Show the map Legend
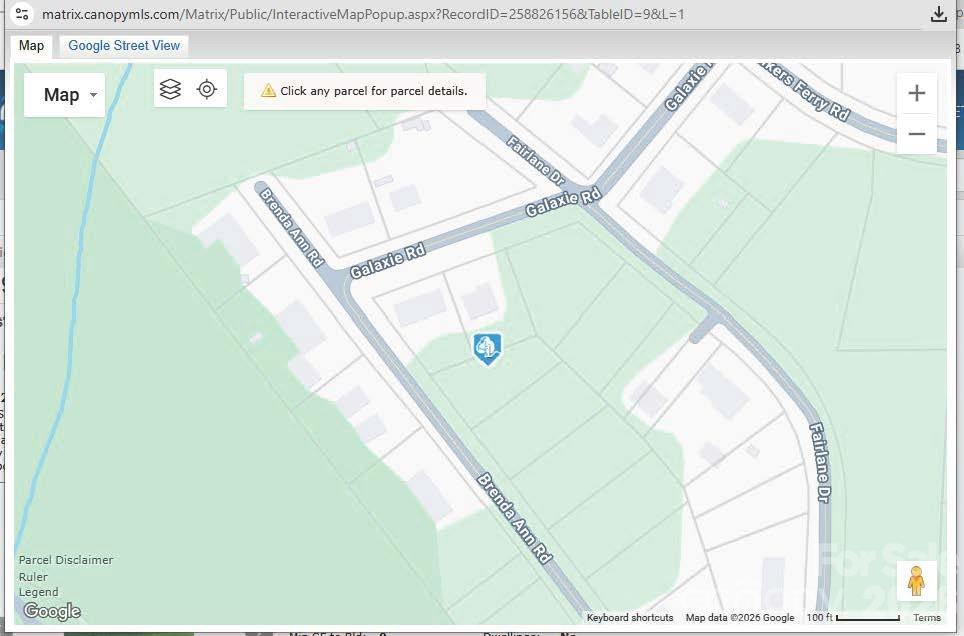The width and height of the screenshot is (964, 636). pos(39,592)
